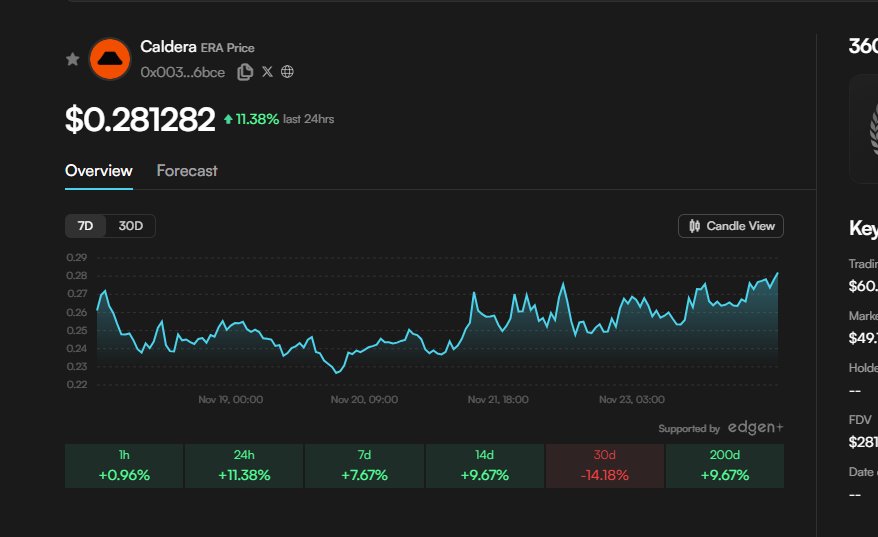Click the Nov 23, 03:00 axis label
This screenshot has width=878, height=537.
632,399
